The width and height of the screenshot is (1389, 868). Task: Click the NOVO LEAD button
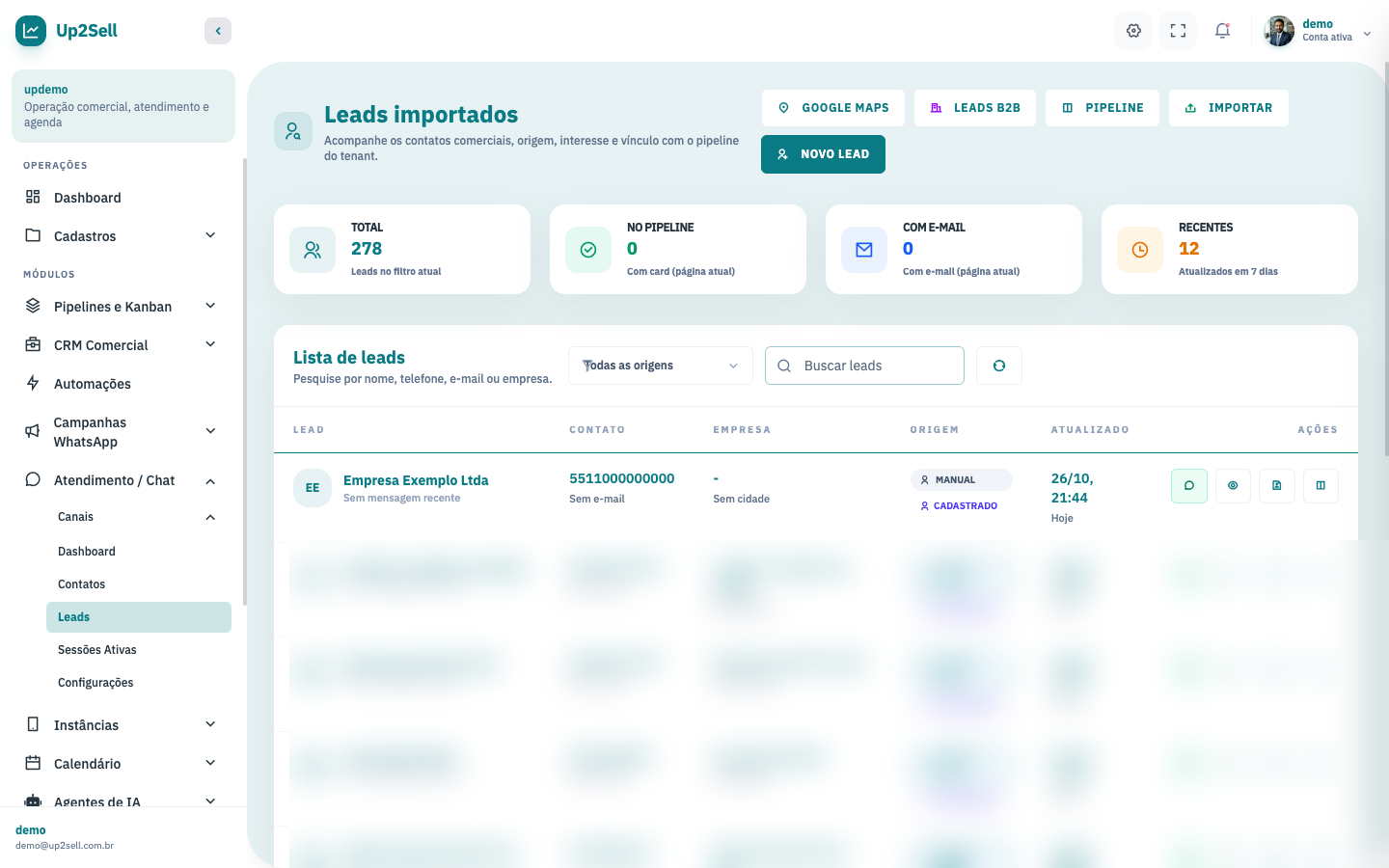(x=823, y=154)
